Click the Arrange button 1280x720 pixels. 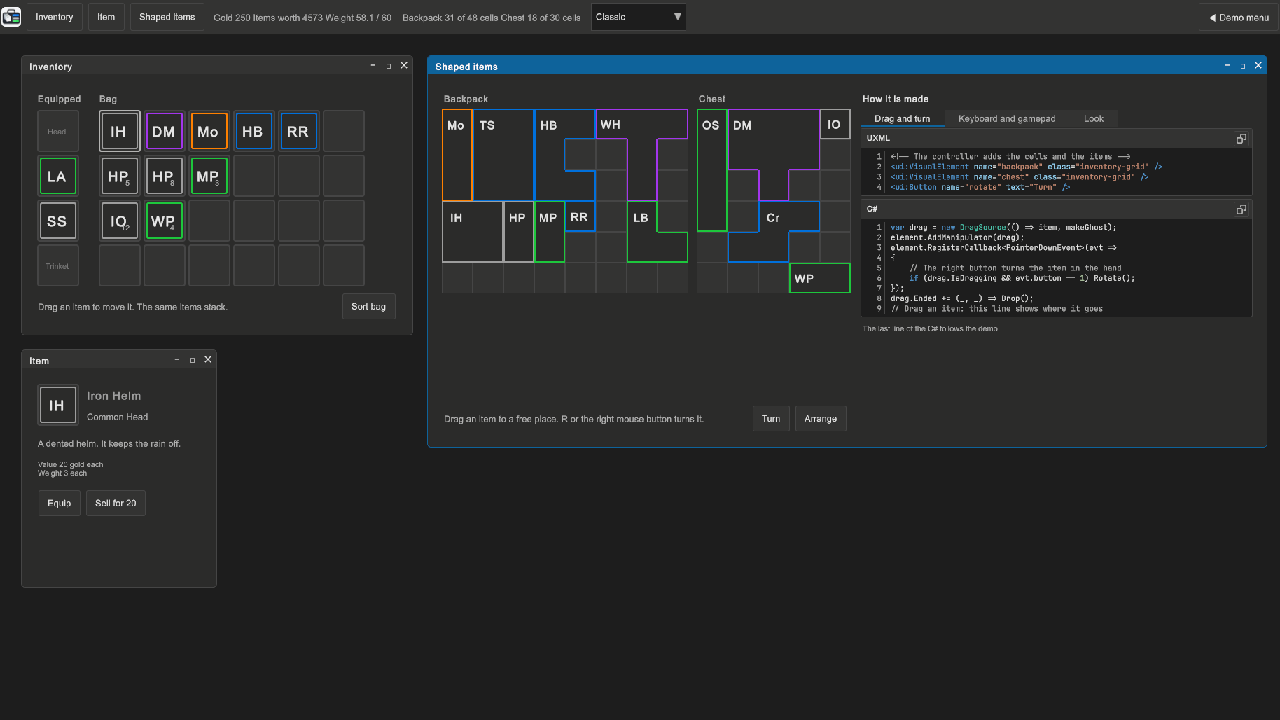pos(821,418)
